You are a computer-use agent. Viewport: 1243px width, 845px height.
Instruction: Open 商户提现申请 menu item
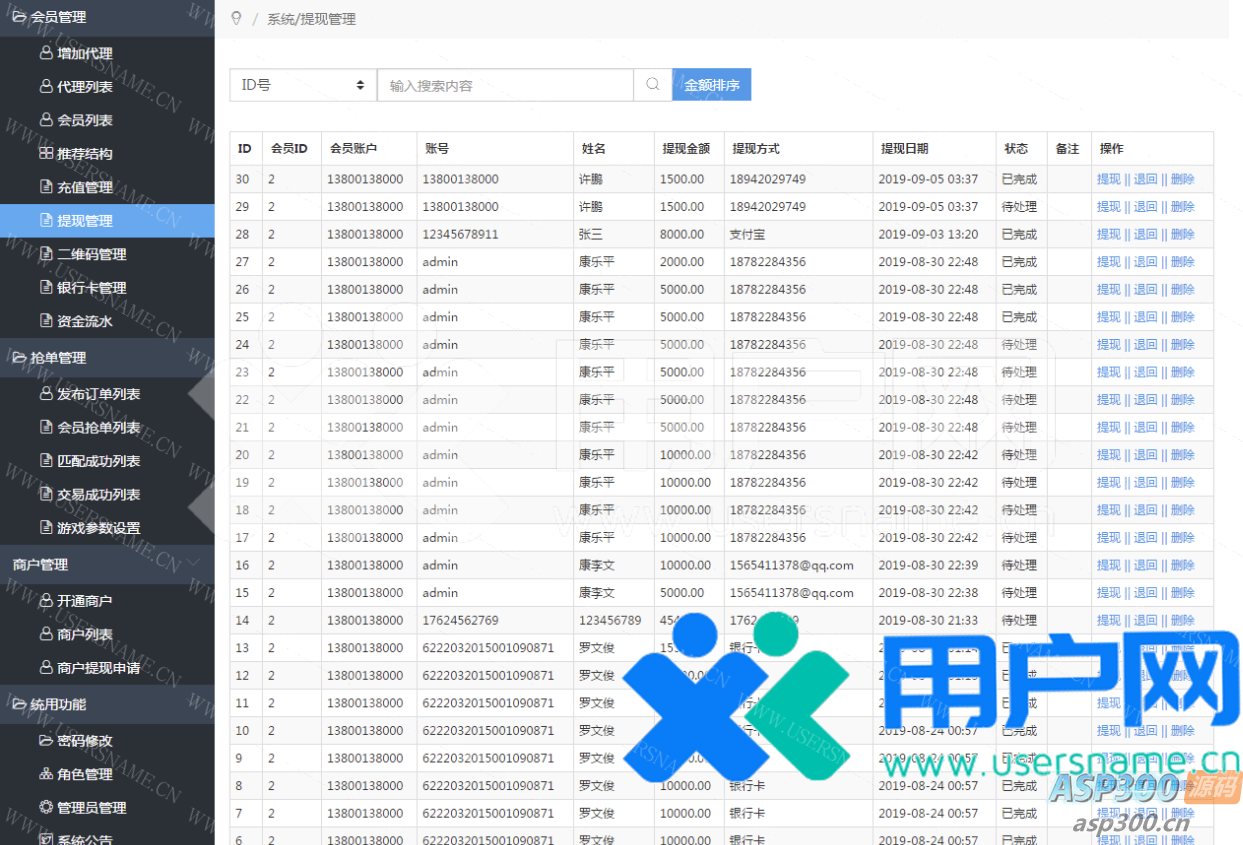pyautogui.click(x=107, y=667)
